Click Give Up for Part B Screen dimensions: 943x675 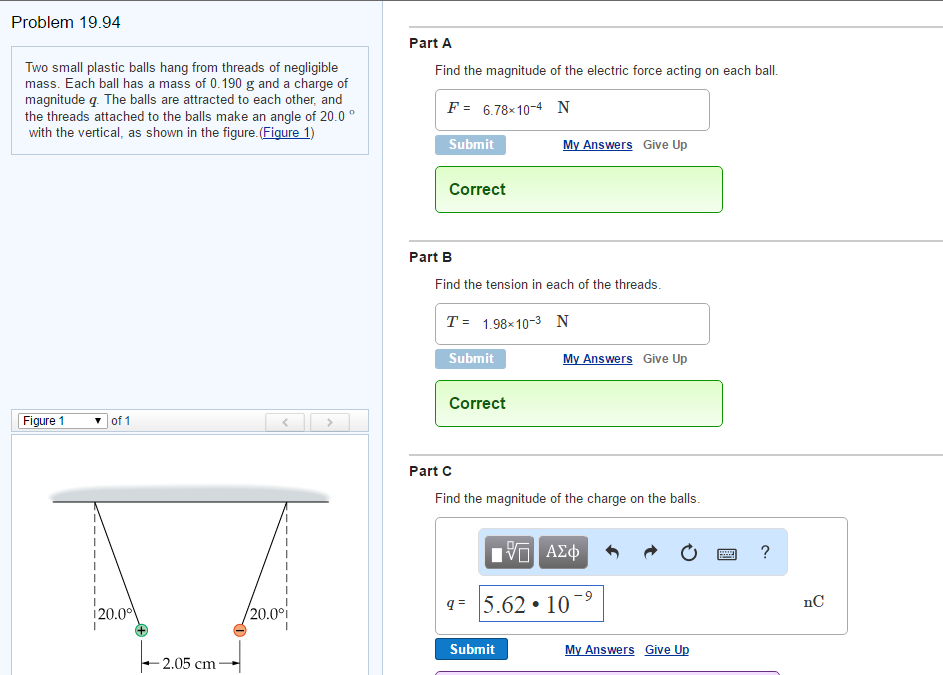click(664, 359)
